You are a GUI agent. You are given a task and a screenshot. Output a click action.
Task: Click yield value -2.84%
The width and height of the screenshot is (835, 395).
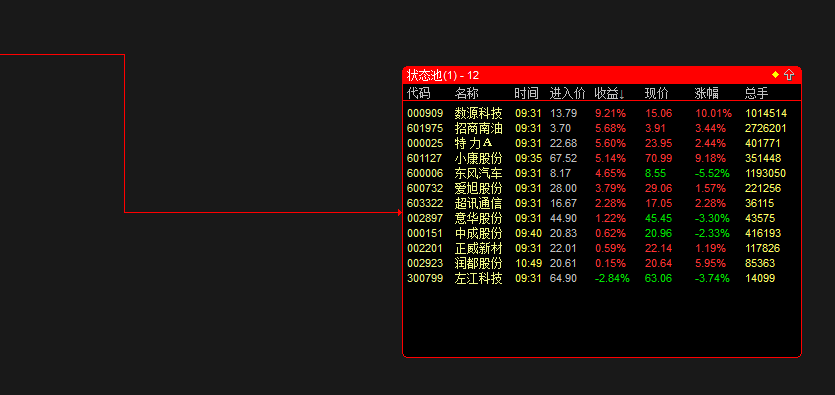point(612,278)
